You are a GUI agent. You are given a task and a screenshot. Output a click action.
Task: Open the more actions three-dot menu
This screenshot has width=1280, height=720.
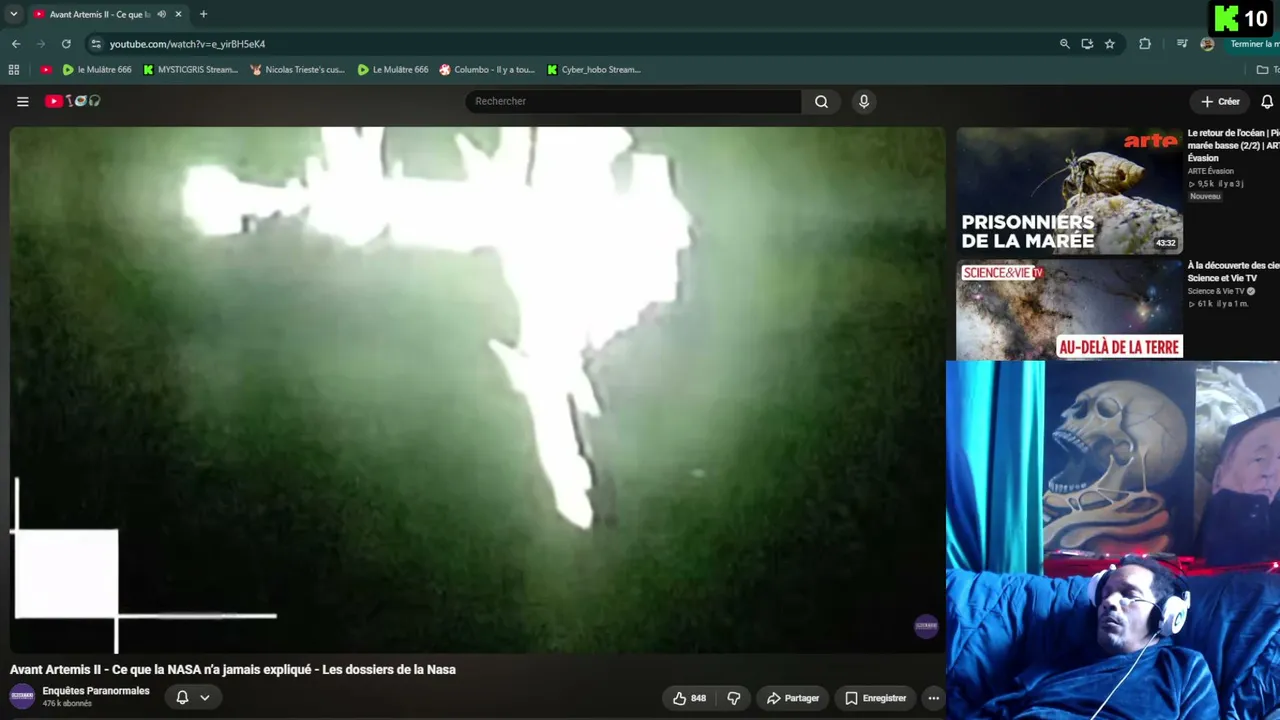(x=933, y=698)
